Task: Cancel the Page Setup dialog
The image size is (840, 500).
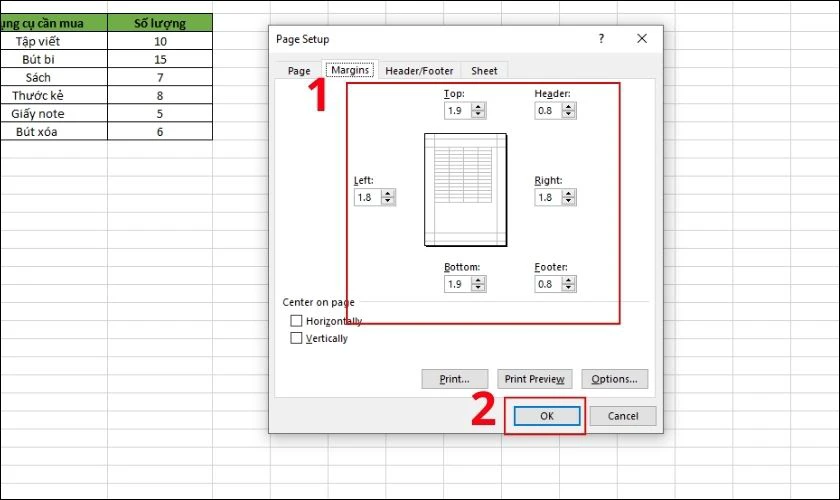Action: [x=623, y=416]
